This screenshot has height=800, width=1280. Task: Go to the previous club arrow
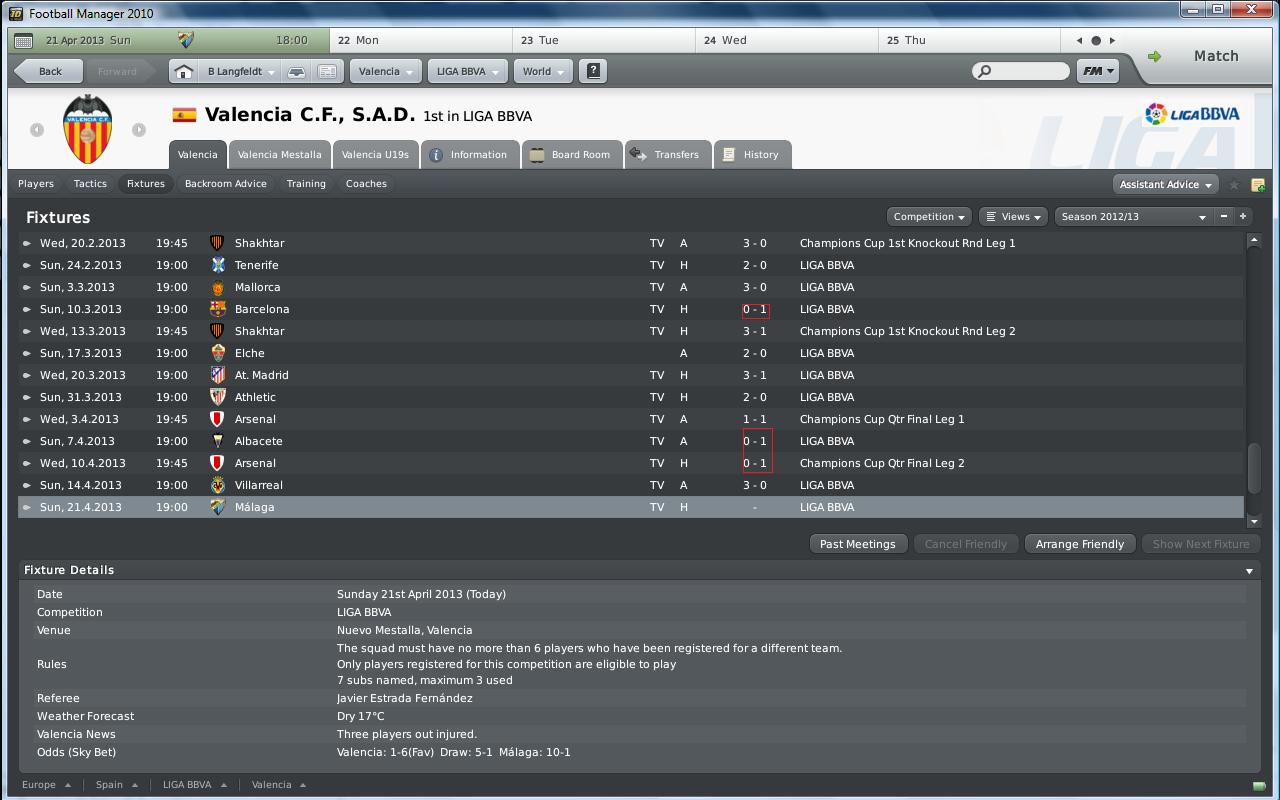[x=37, y=129]
